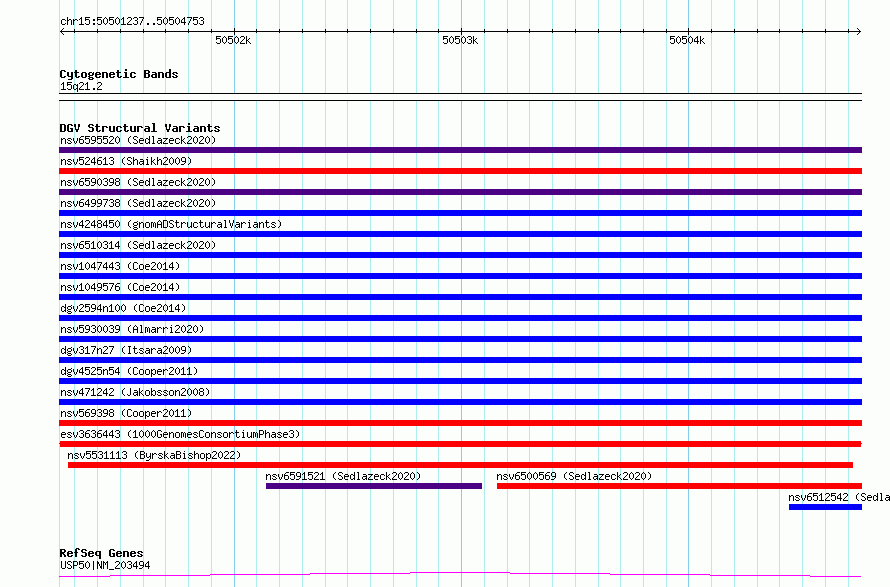Open the nsv524613 (Shaikh2009) variant
The height and width of the screenshot is (587, 890).
click(x=125, y=161)
